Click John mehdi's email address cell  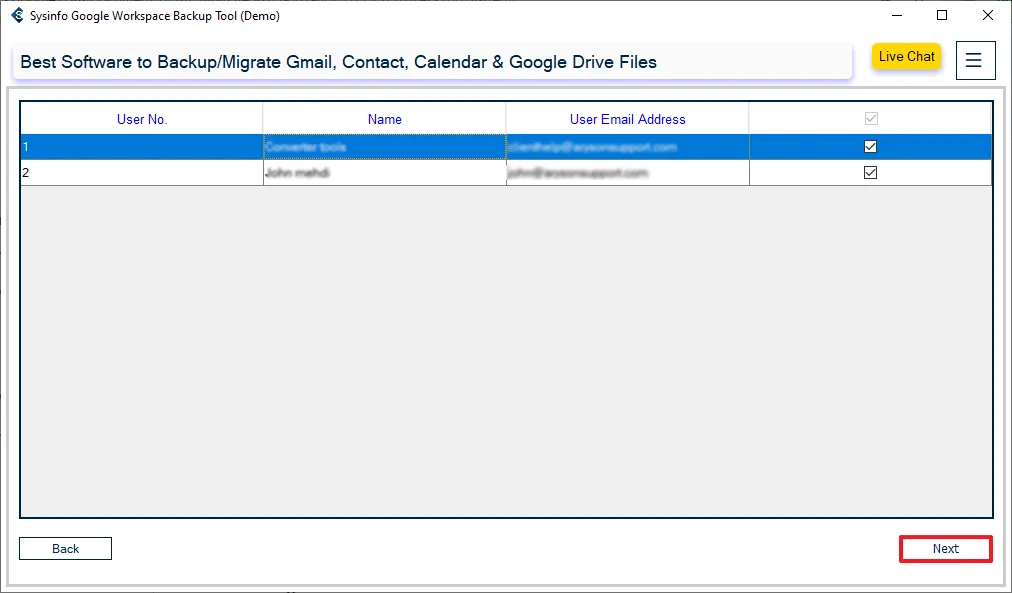627,173
